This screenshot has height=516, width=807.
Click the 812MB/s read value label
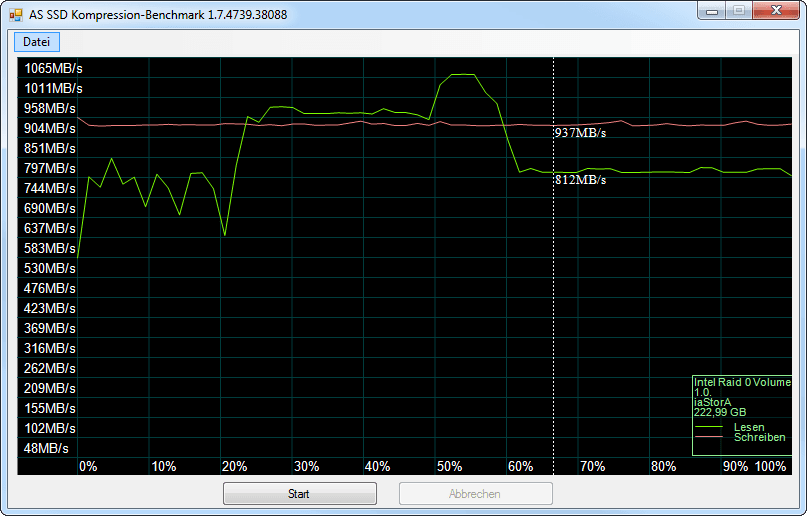[x=580, y=180]
